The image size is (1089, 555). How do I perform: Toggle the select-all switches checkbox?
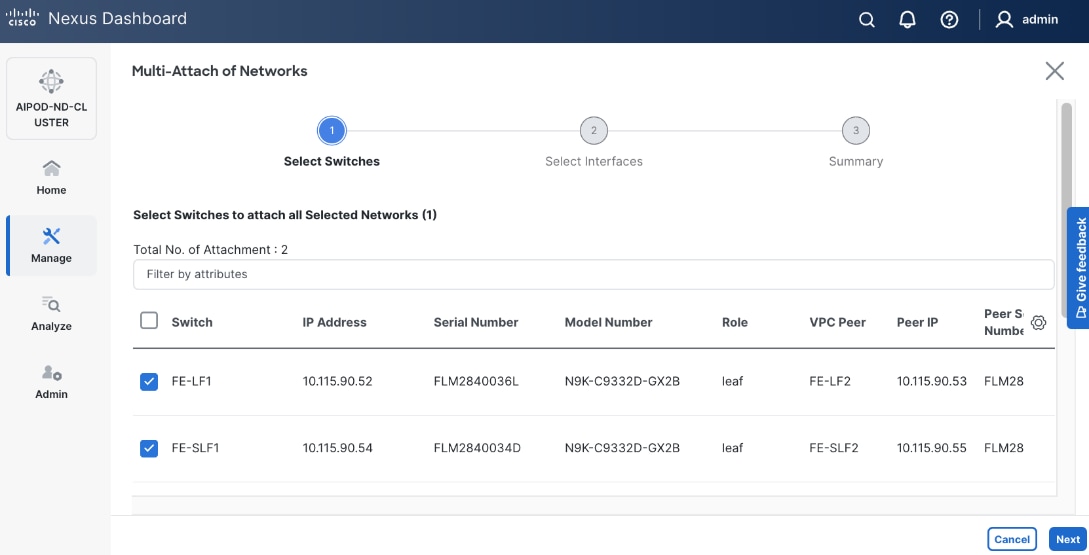click(149, 321)
